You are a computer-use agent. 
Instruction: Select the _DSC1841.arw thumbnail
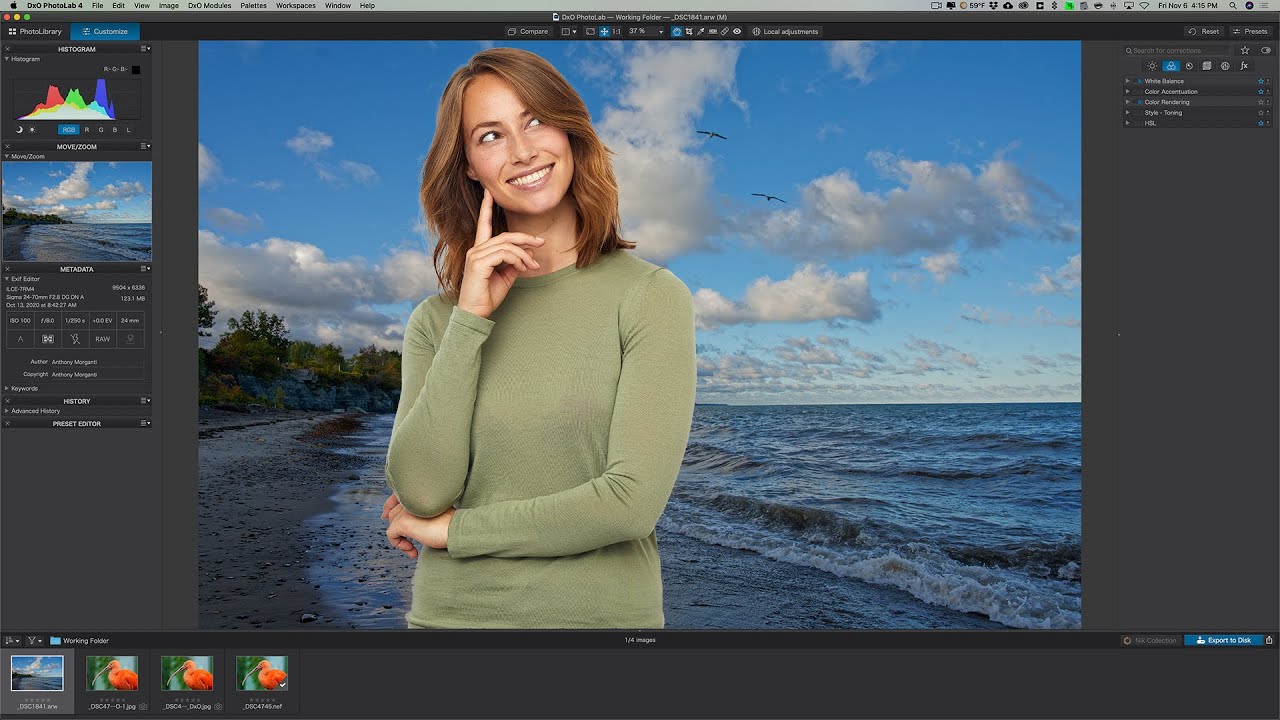(x=37, y=673)
